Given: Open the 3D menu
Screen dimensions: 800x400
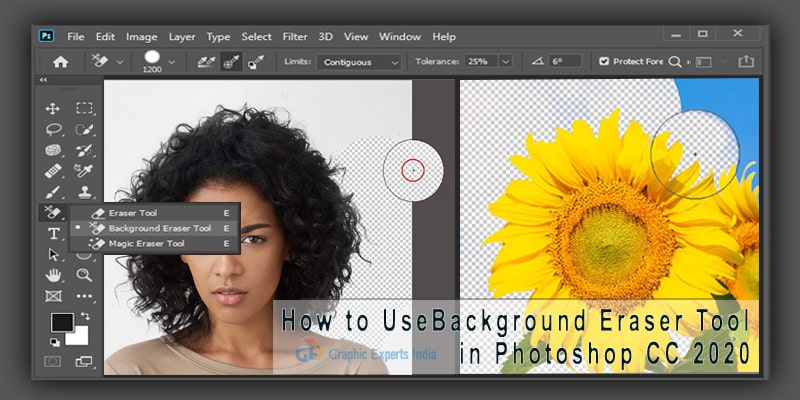Looking at the screenshot, I should (326, 37).
